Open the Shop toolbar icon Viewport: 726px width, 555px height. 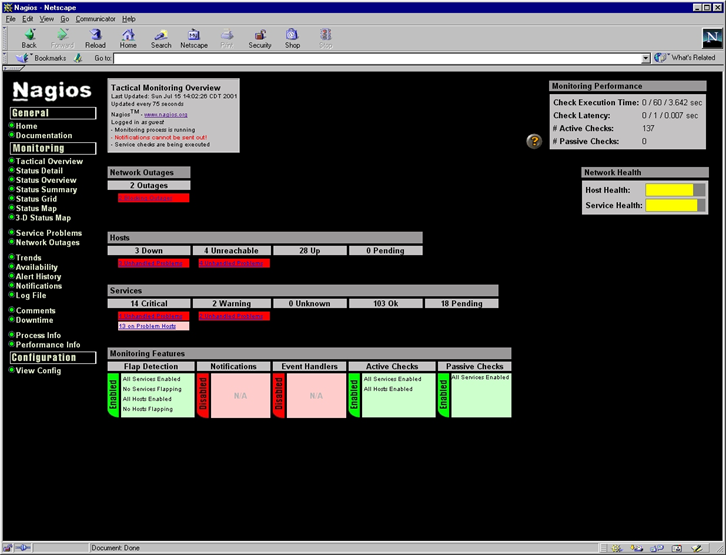tap(292, 35)
